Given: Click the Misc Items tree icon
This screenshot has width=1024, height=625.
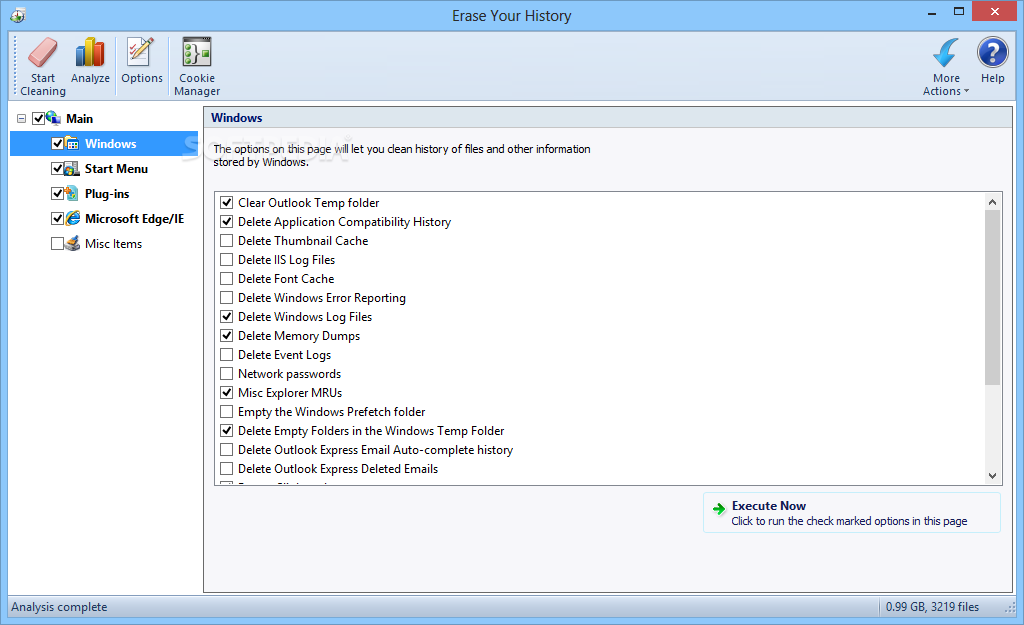Looking at the screenshot, I should click(x=72, y=243).
